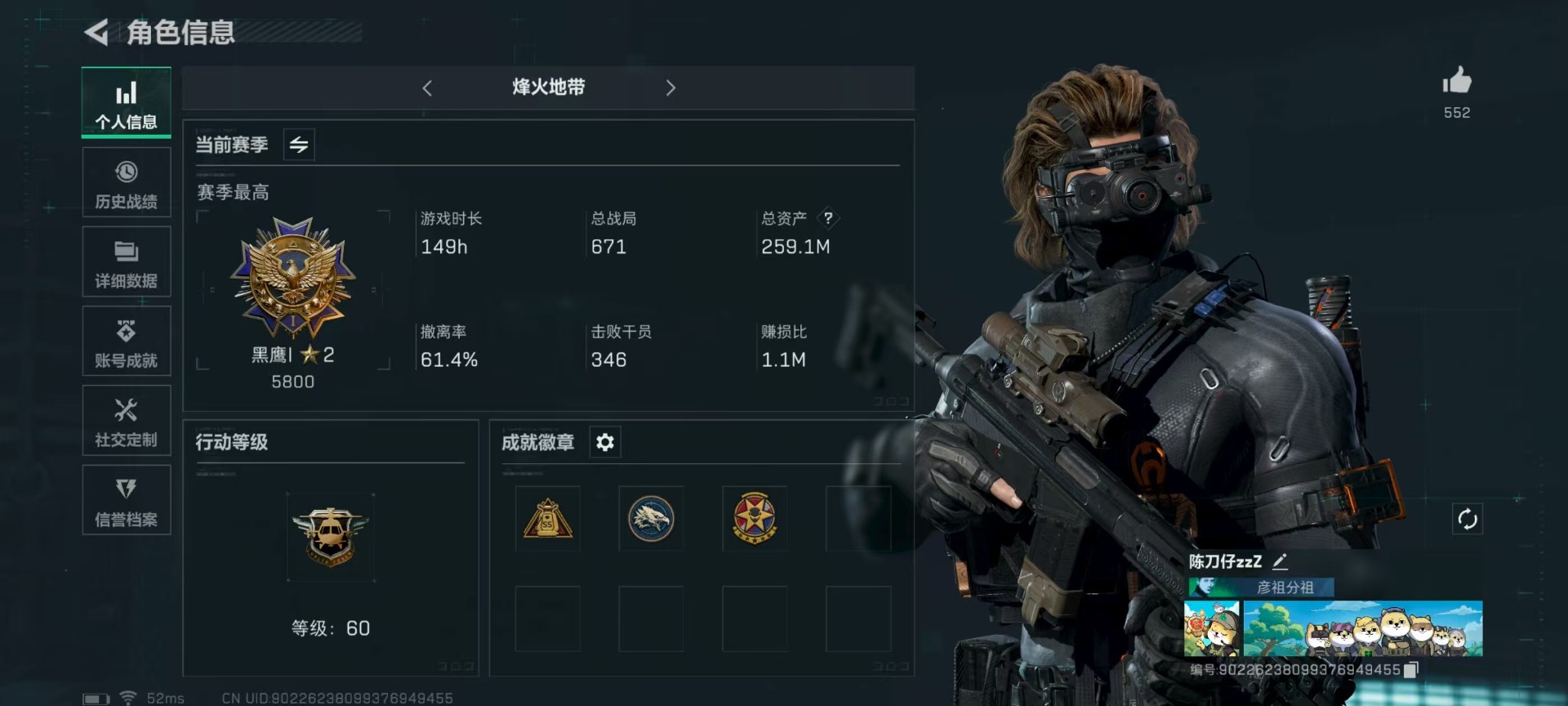
Task: Open the 社交定制 section
Action: coord(127,421)
